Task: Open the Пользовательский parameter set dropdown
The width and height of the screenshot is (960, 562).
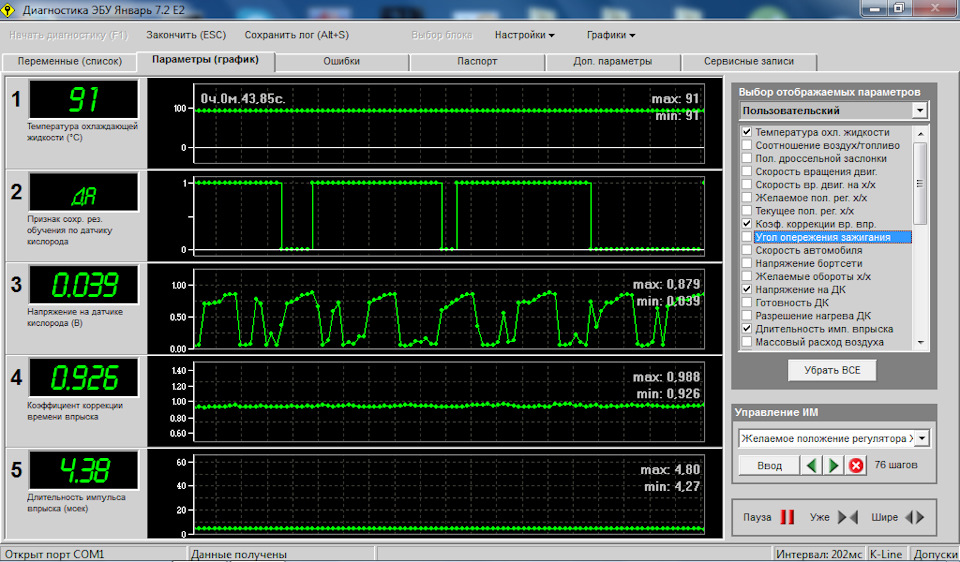Action: click(x=920, y=111)
